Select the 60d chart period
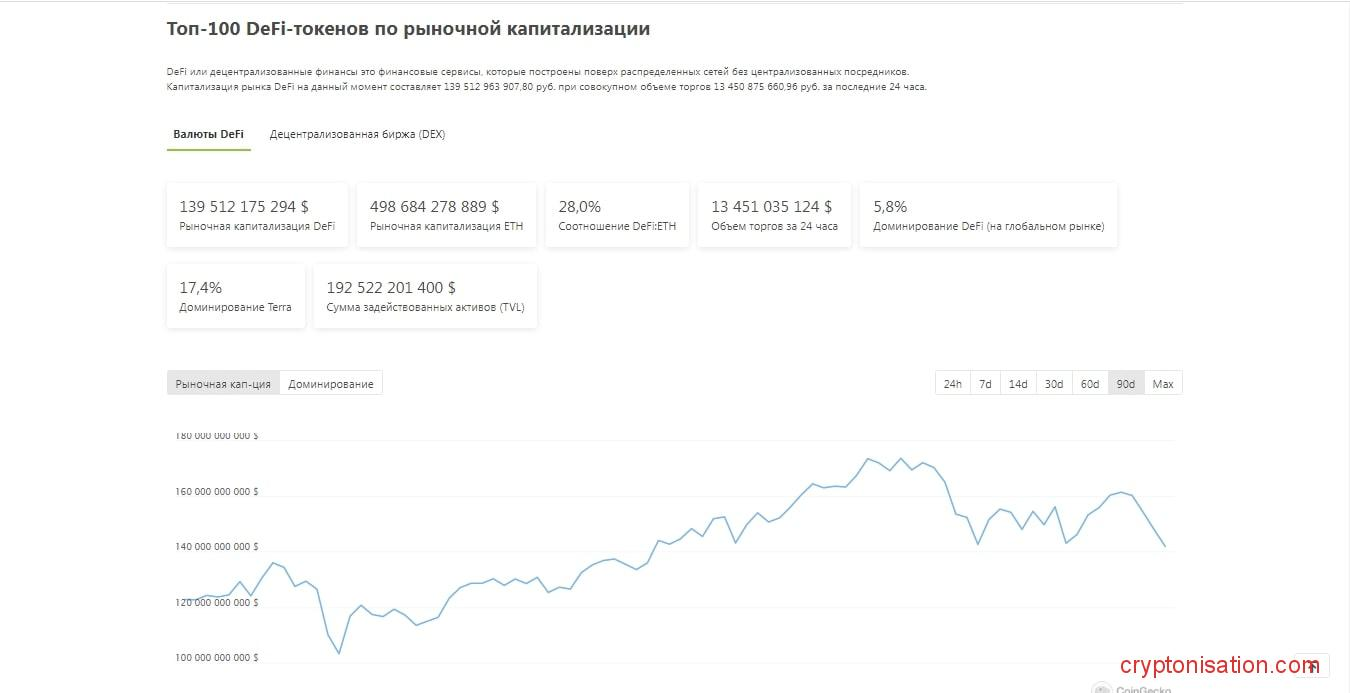 tap(1090, 384)
